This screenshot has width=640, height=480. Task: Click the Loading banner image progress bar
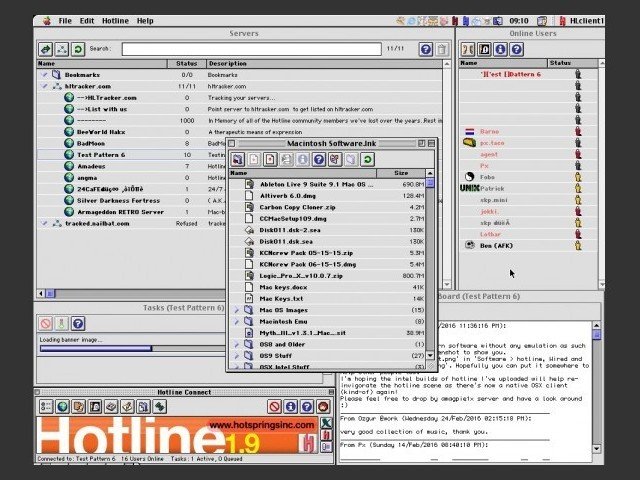pyautogui.click(x=133, y=348)
